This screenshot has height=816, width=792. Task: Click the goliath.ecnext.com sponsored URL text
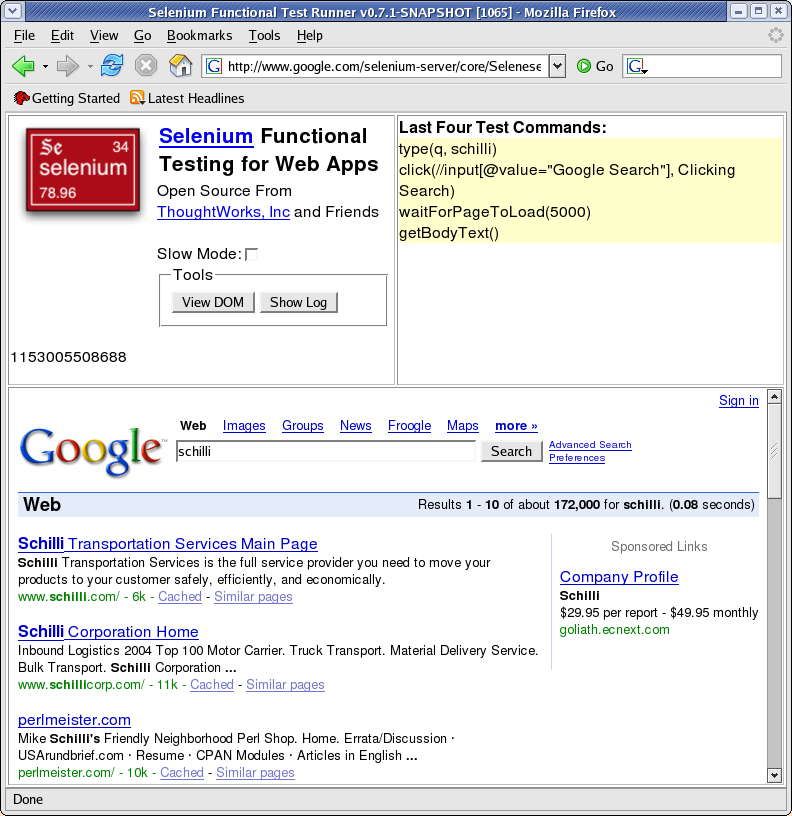click(x=615, y=630)
